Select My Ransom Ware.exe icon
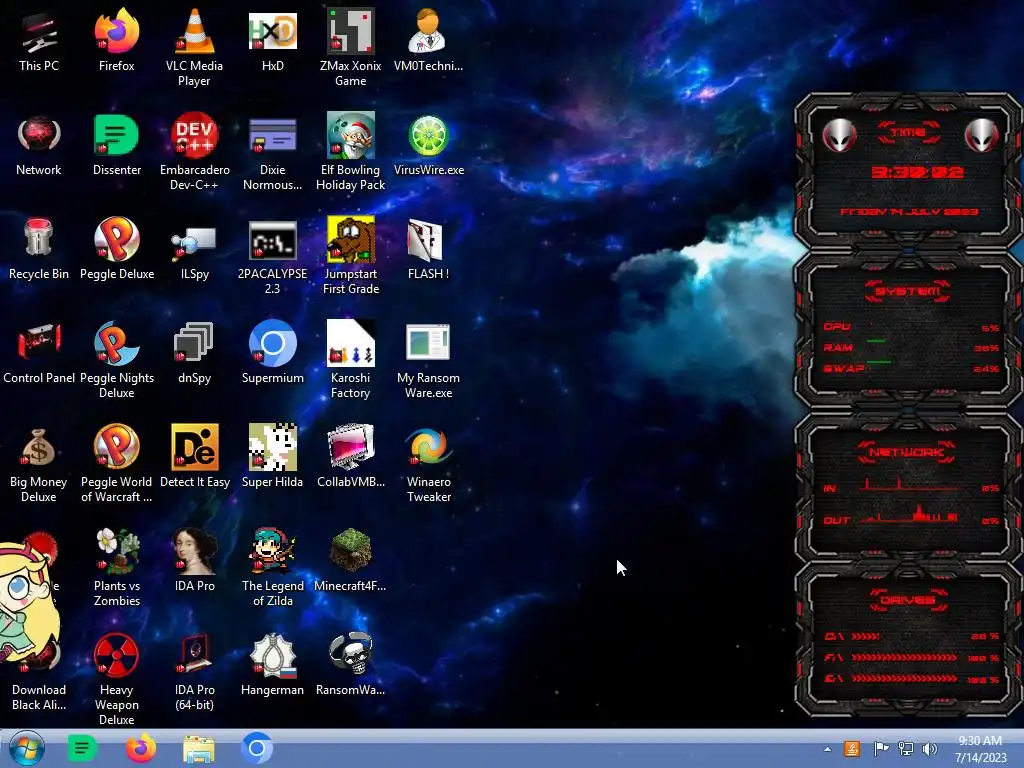Viewport: 1024px width, 768px height. 428,359
